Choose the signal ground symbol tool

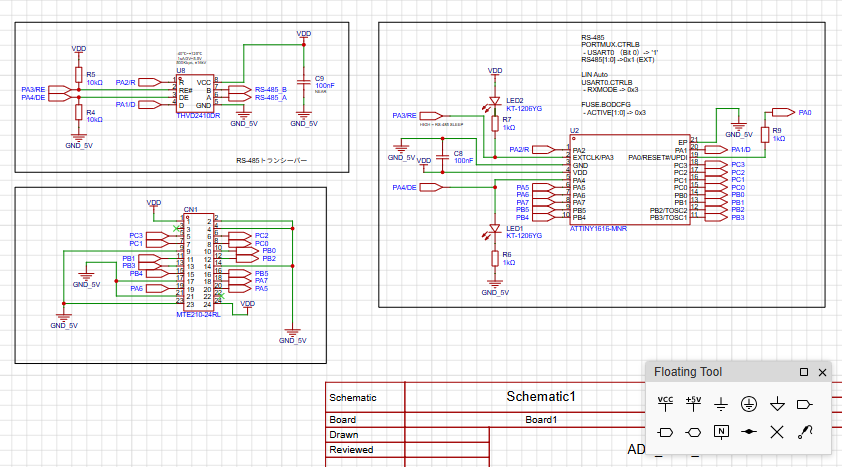pyautogui.click(x=721, y=403)
